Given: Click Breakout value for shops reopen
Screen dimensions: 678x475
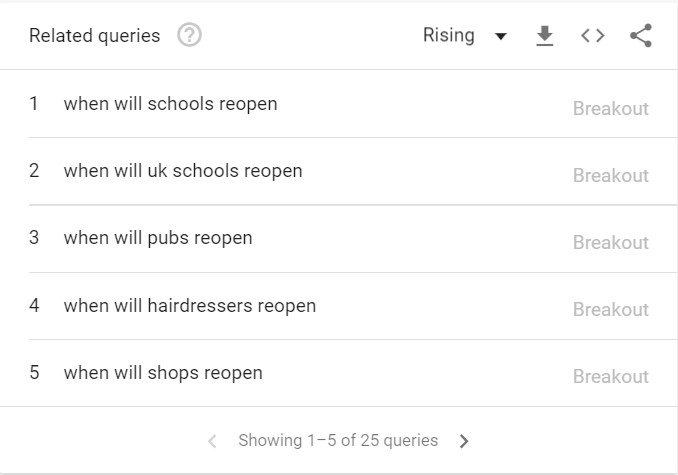Looking at the screenshot, I should pyautogui.click(x=610, y=376).
